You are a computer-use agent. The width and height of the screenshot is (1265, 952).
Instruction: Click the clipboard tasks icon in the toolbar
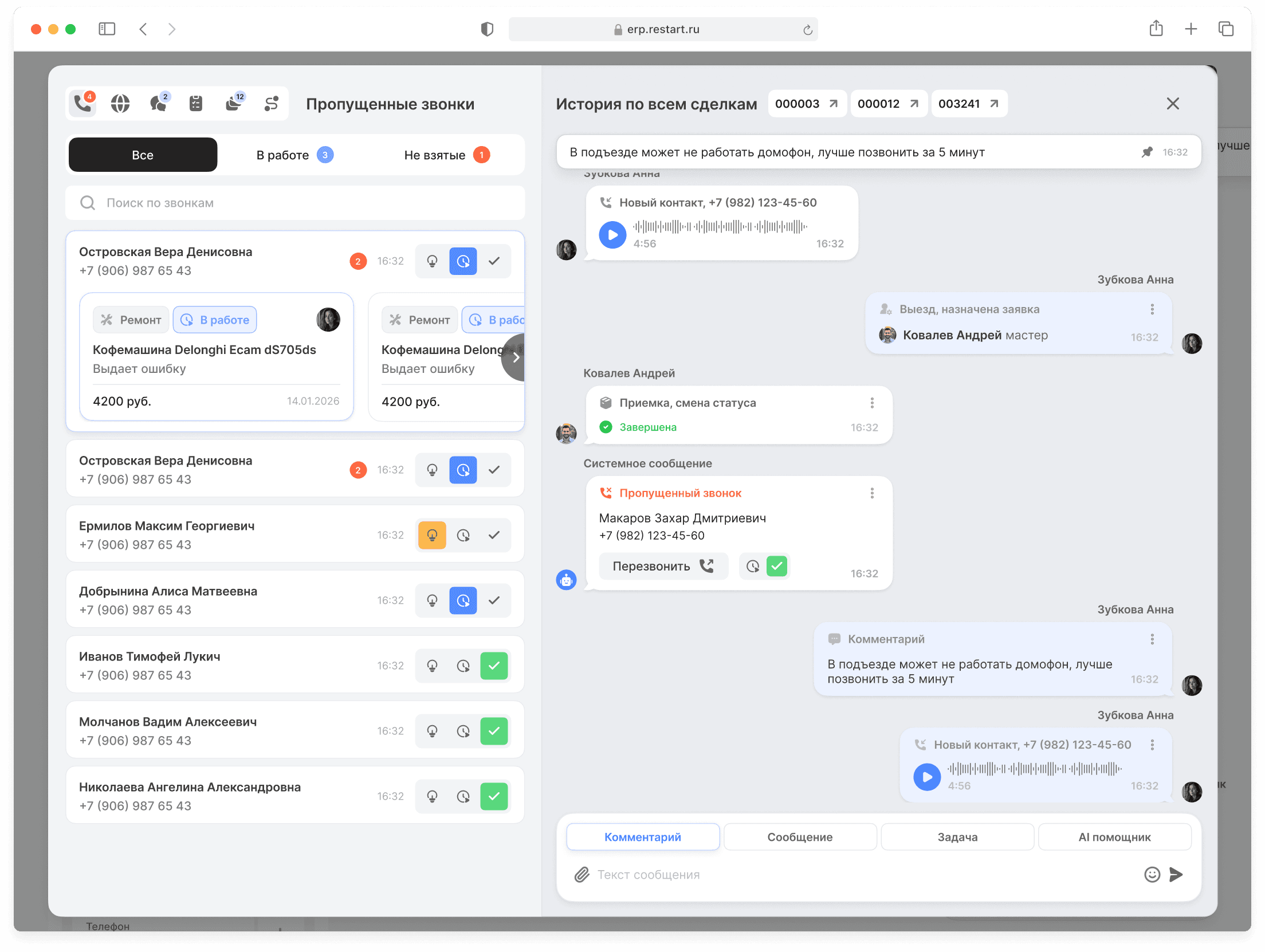[x=195, y=104]
